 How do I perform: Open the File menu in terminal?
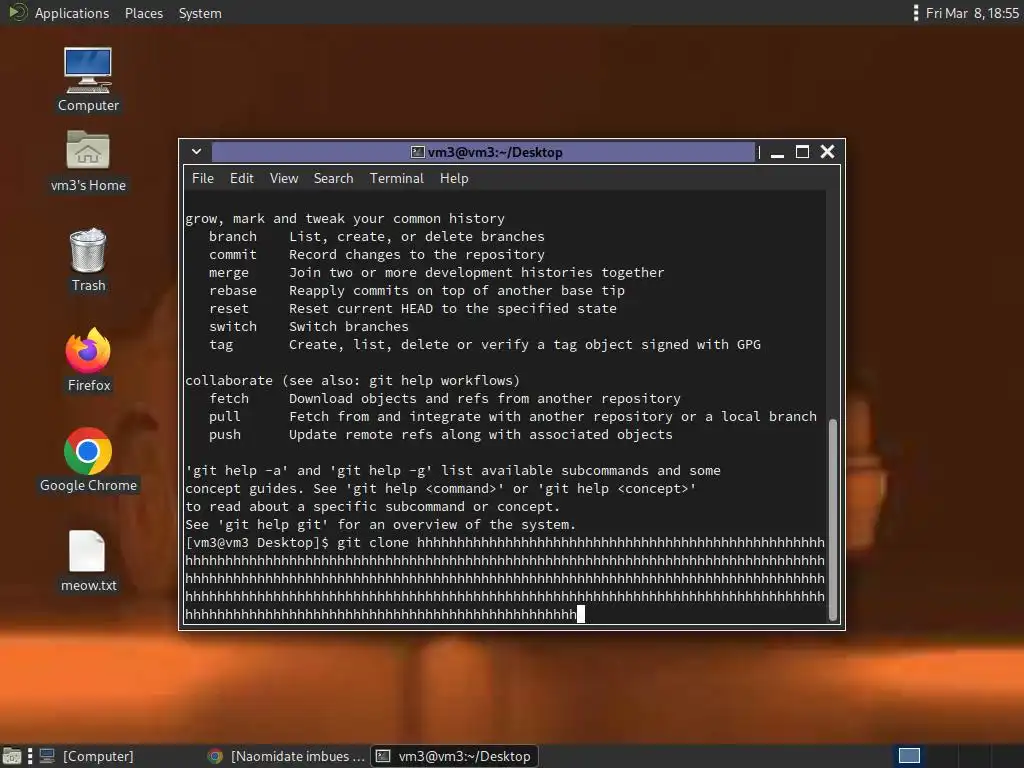202,178
